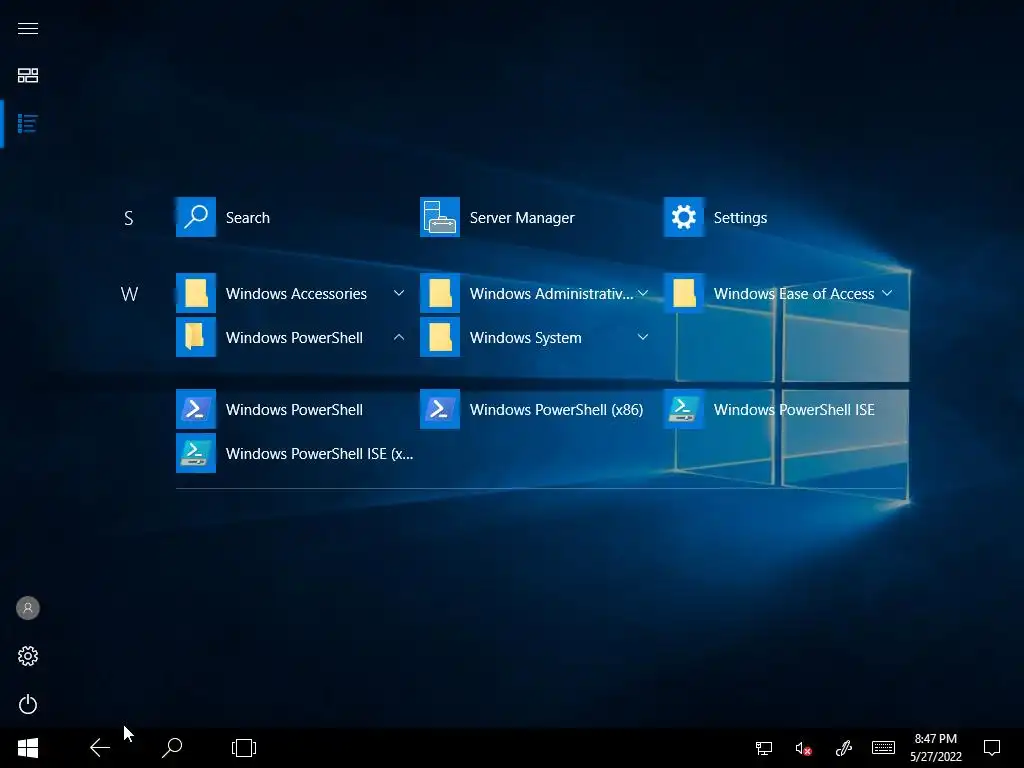Viewport: 1024px width, 768px height.
Task: Open Action Center notifications icon
Action: click(x=992, y=748)
